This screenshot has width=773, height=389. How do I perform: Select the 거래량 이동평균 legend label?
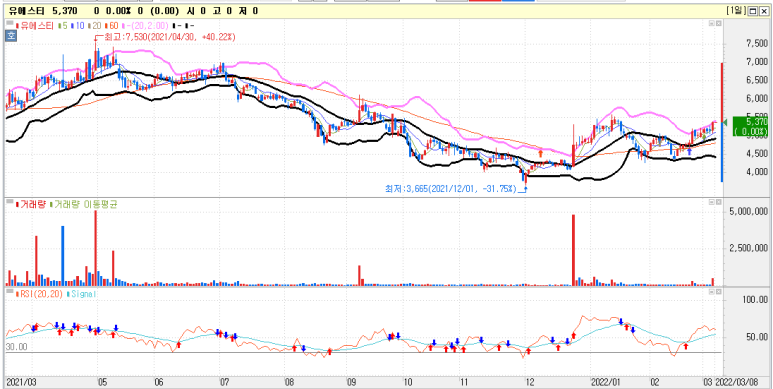click(x=84, y=204)
